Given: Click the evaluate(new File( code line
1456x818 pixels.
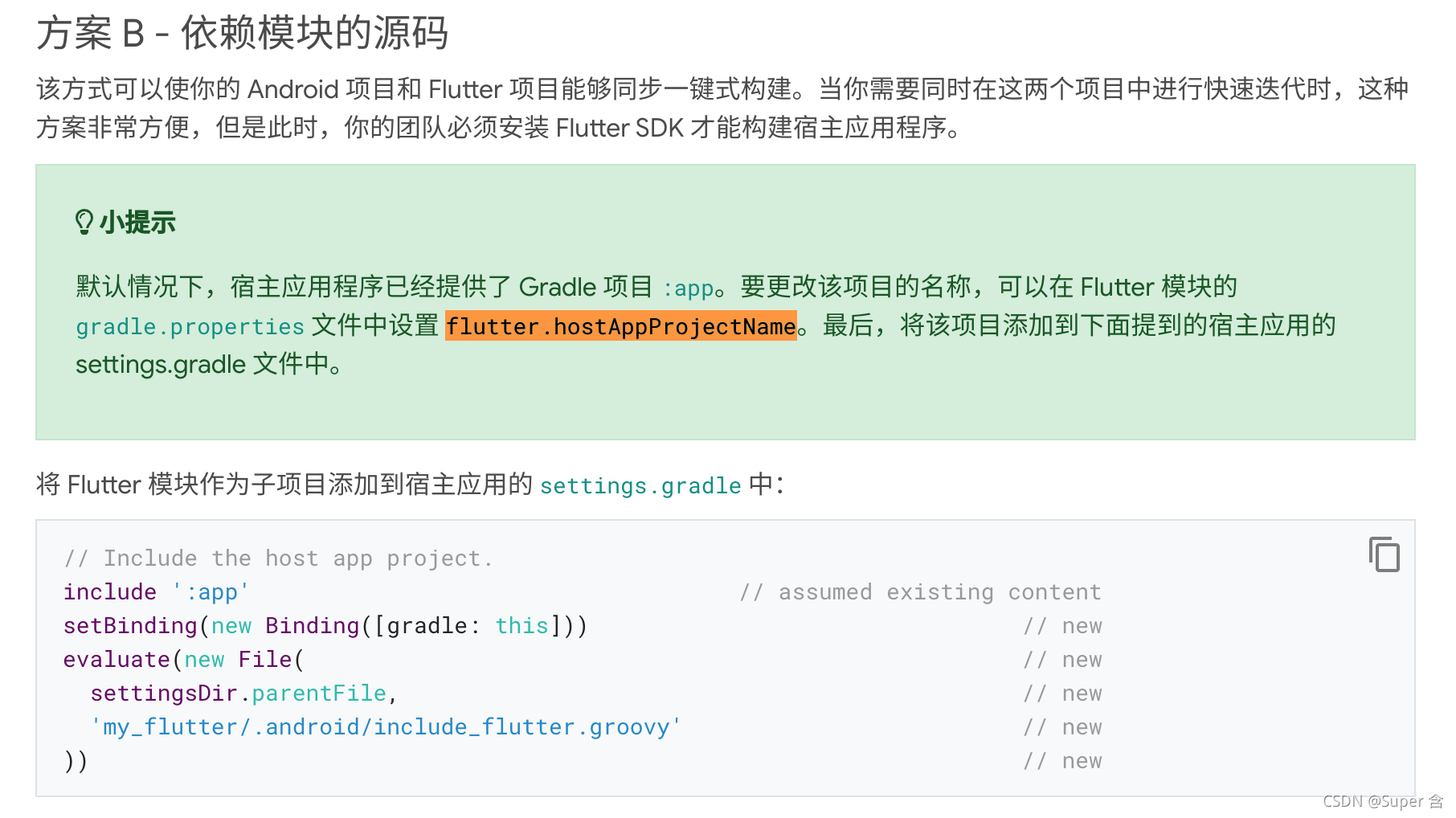Looking at the screenshot, I should coord(182,660).
